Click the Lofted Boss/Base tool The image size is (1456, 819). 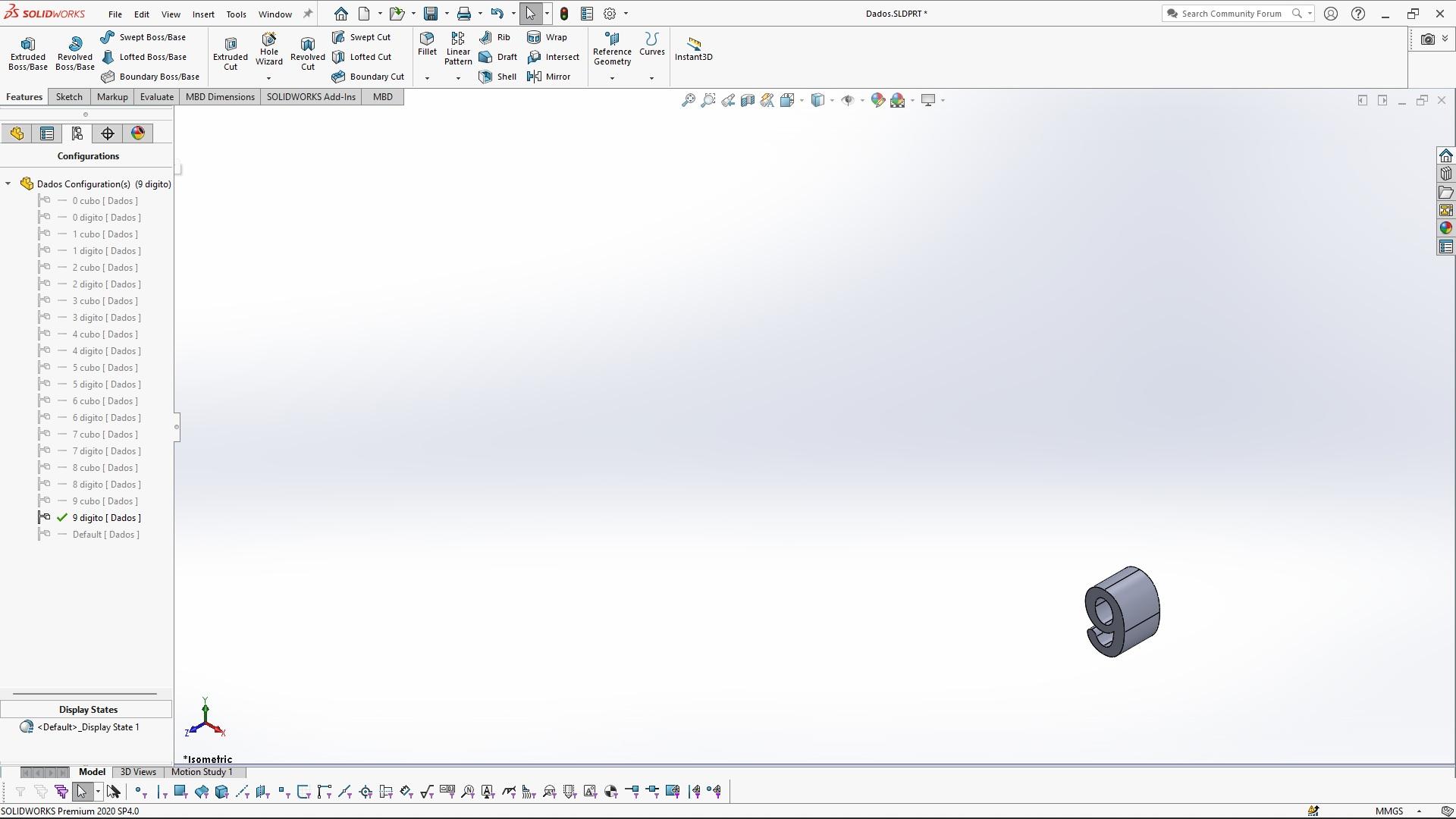[143, 57]
